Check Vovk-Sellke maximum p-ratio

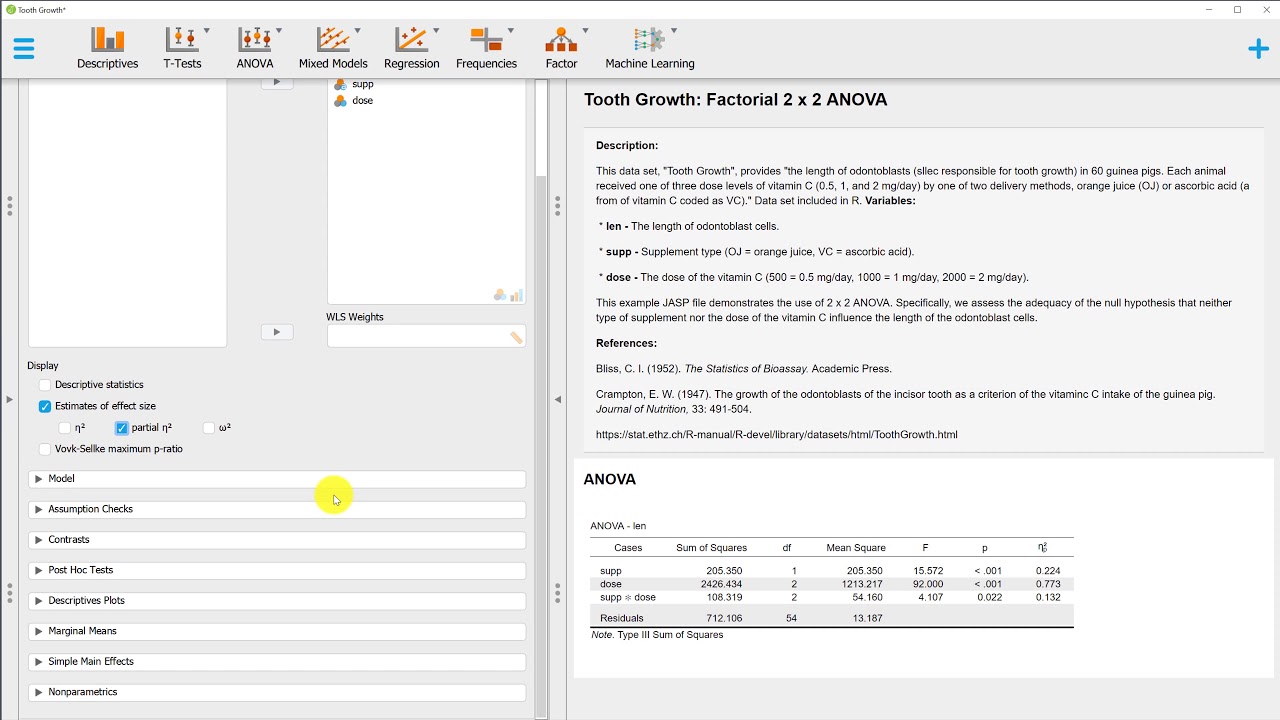45,450
